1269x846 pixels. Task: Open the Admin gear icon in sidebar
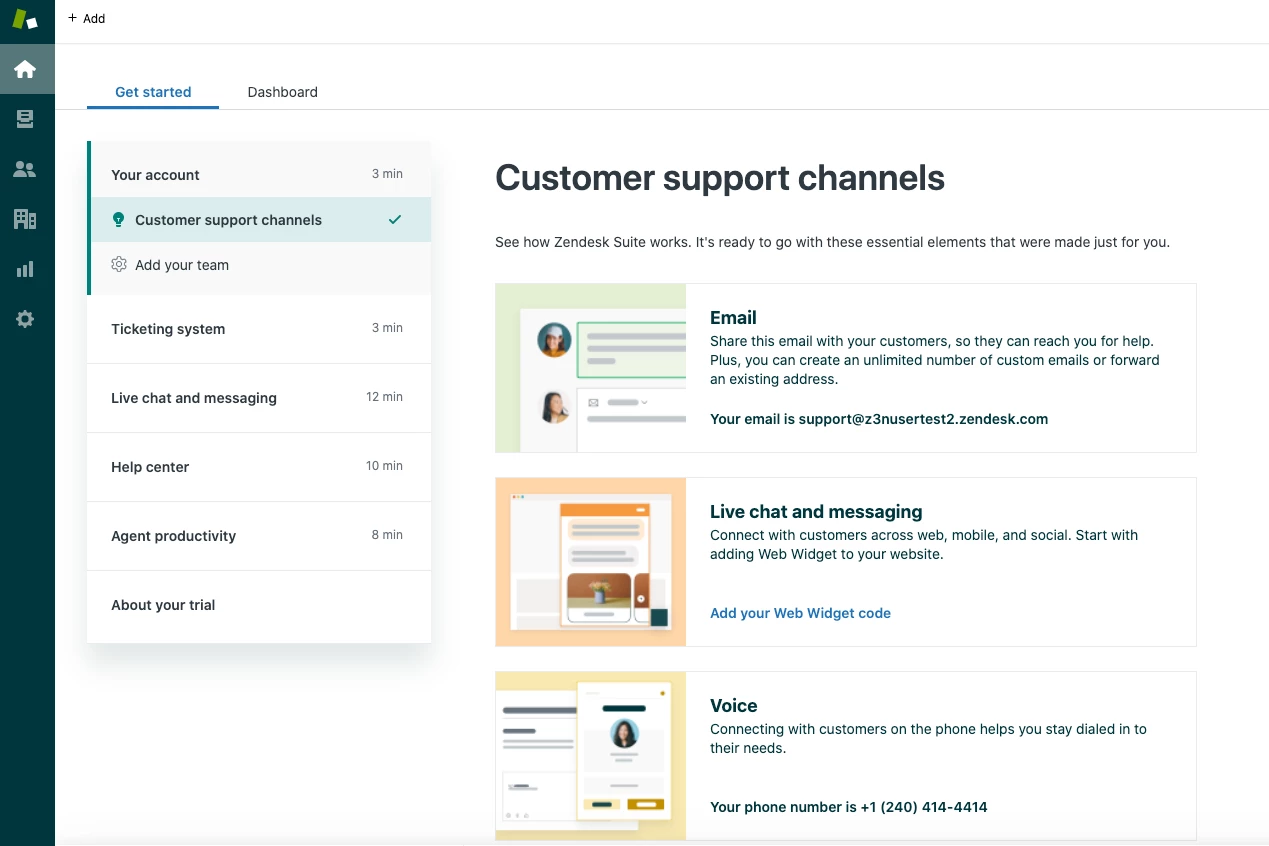25,319
